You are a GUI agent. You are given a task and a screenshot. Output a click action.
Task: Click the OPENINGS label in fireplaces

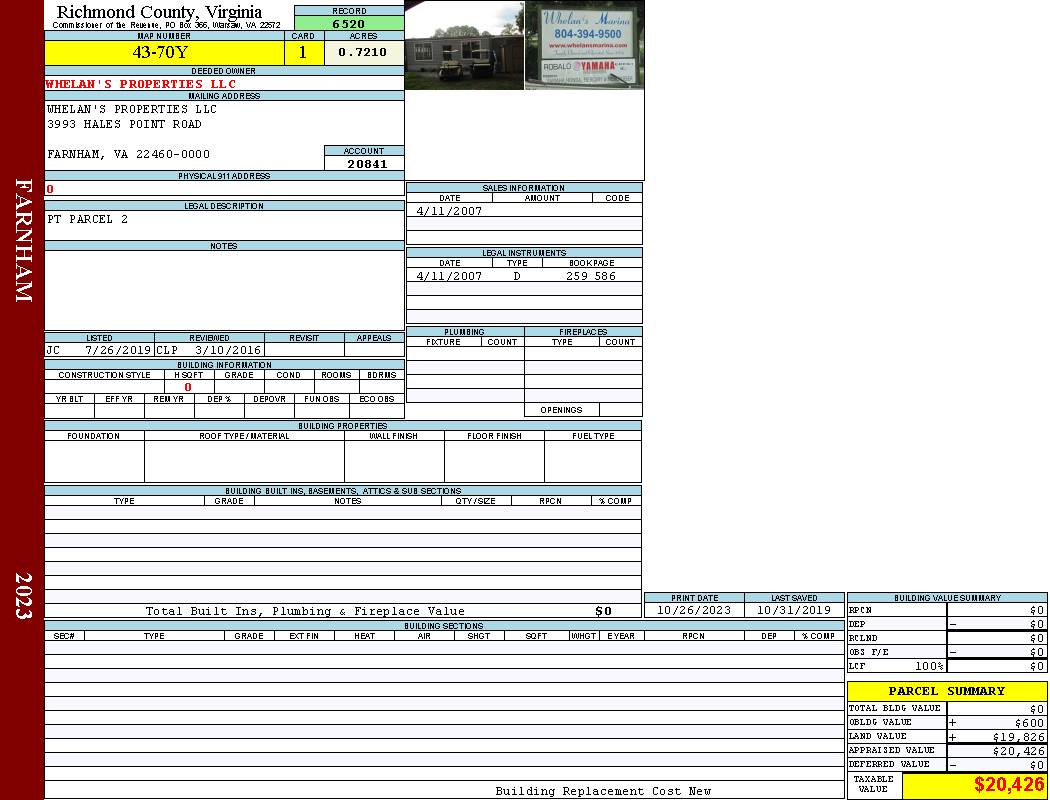(561, 410)
